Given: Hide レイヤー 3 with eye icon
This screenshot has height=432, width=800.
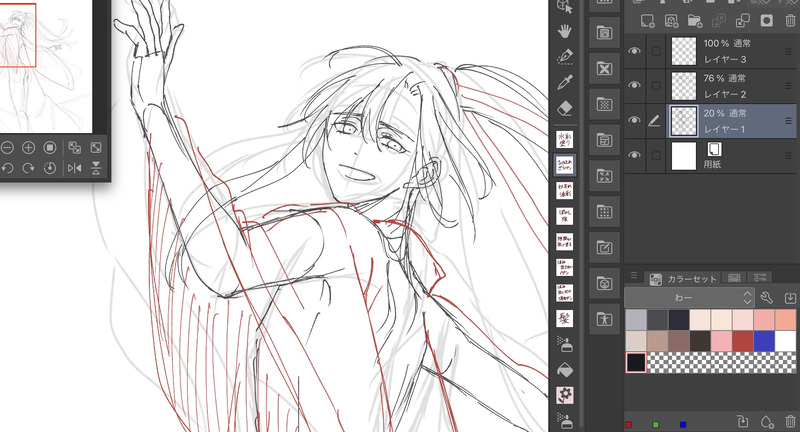Looking at the screenshot, I should click(634, 51).
